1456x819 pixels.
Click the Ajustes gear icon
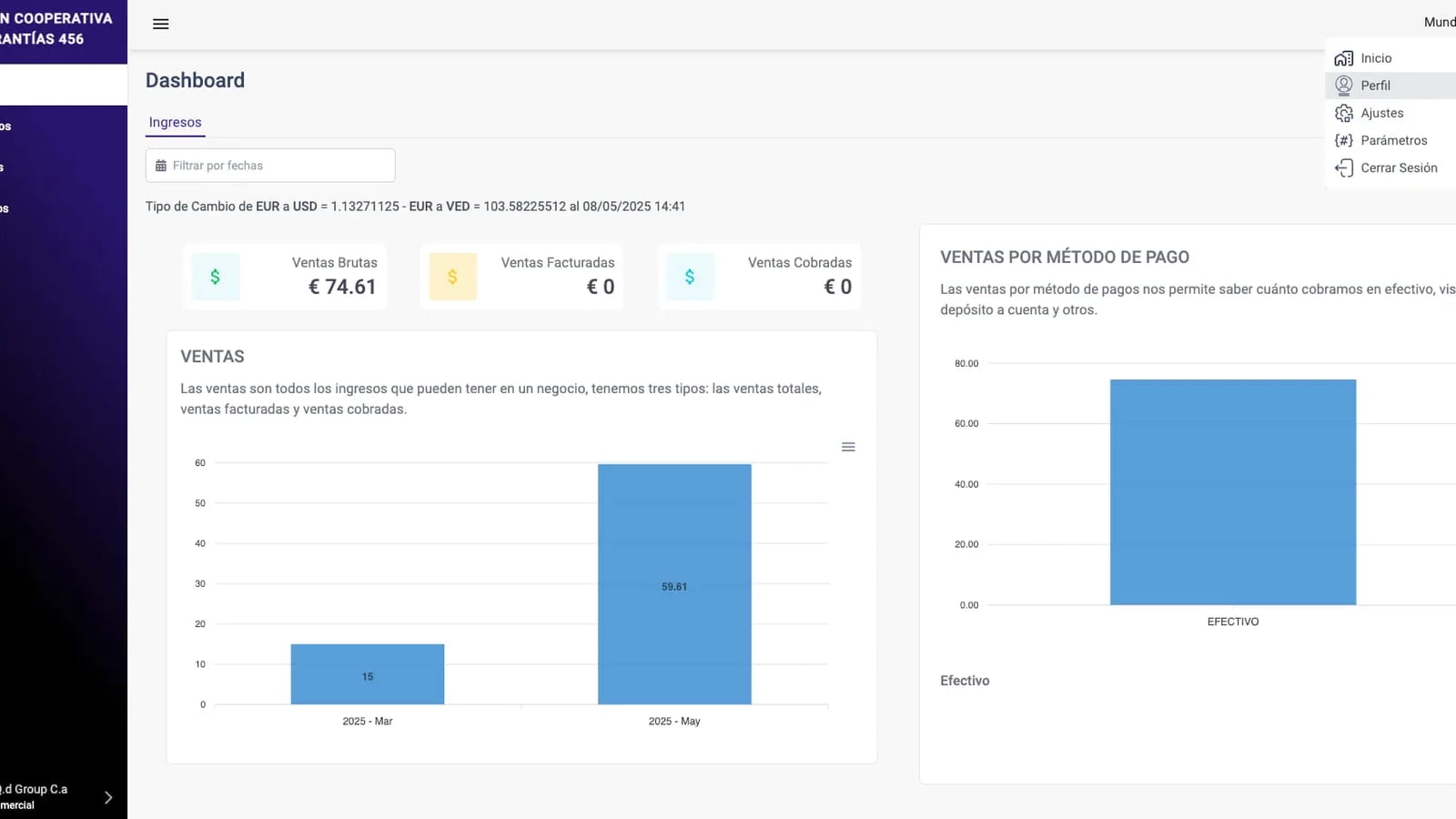1344,113
